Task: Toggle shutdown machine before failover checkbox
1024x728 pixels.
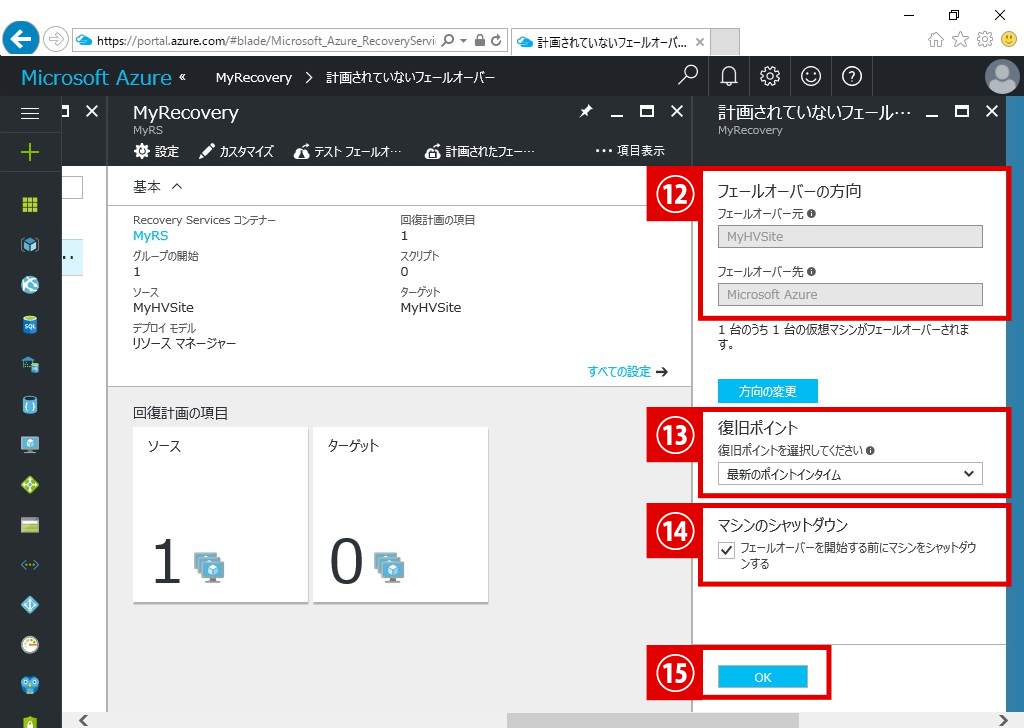Action: click(726, 550)
